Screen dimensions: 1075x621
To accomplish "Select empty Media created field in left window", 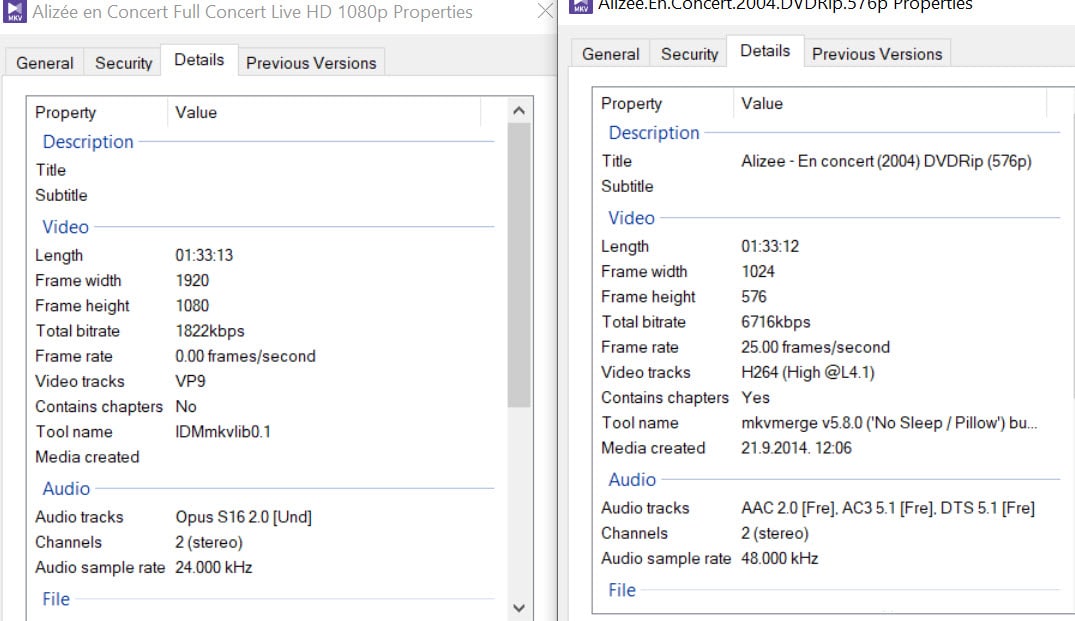I will tap(329, 457).
